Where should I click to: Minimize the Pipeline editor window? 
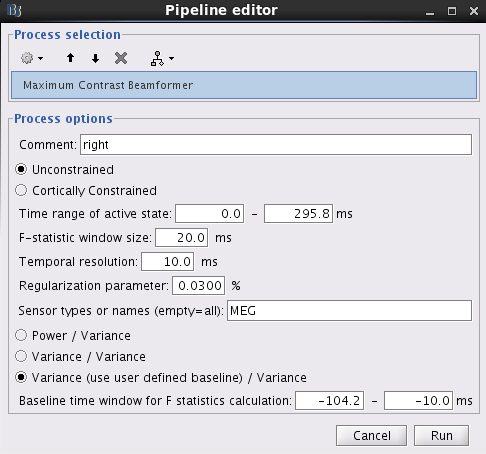tap(430, 13)
